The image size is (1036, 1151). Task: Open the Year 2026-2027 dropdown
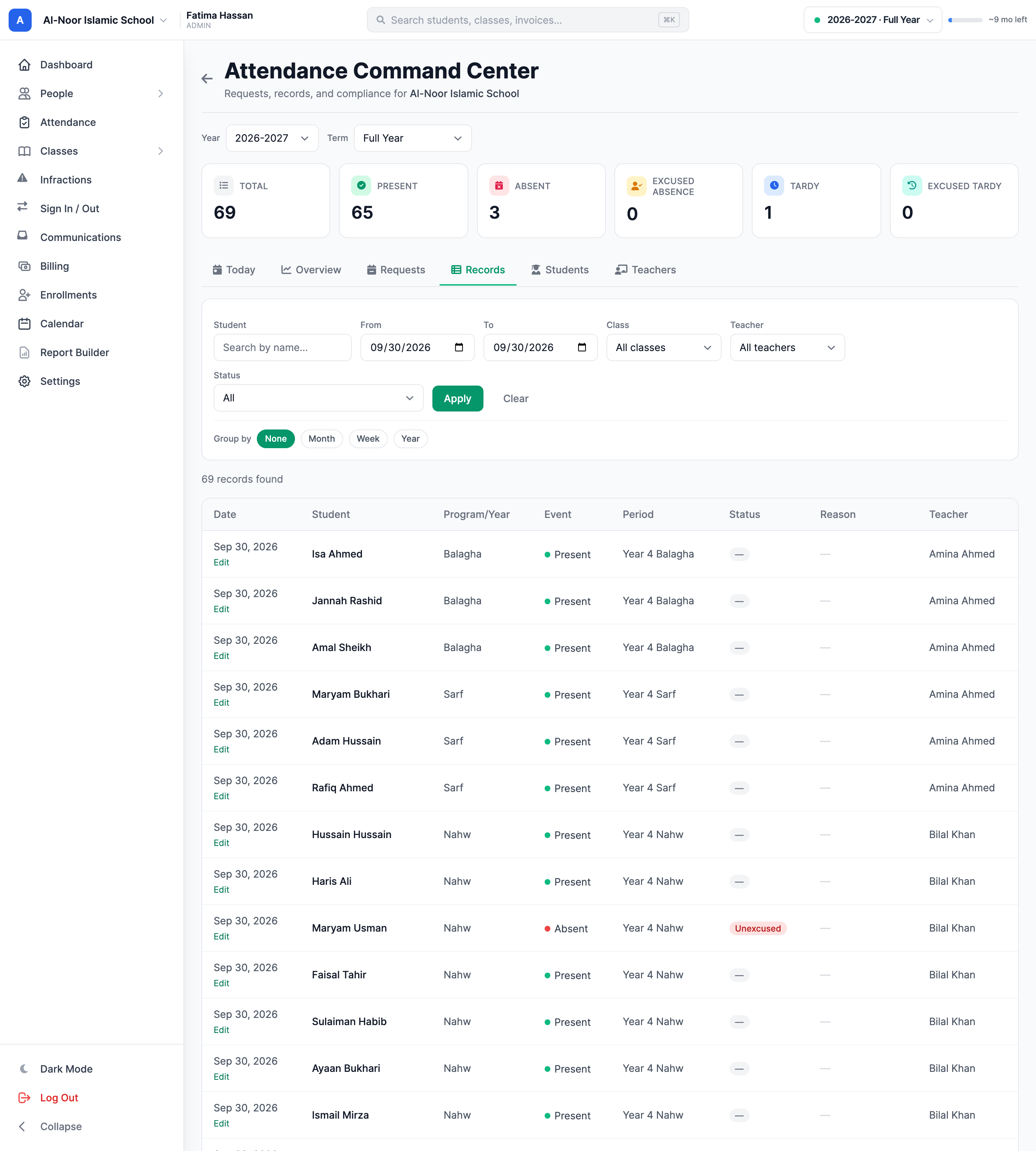[x=272, y=138]
